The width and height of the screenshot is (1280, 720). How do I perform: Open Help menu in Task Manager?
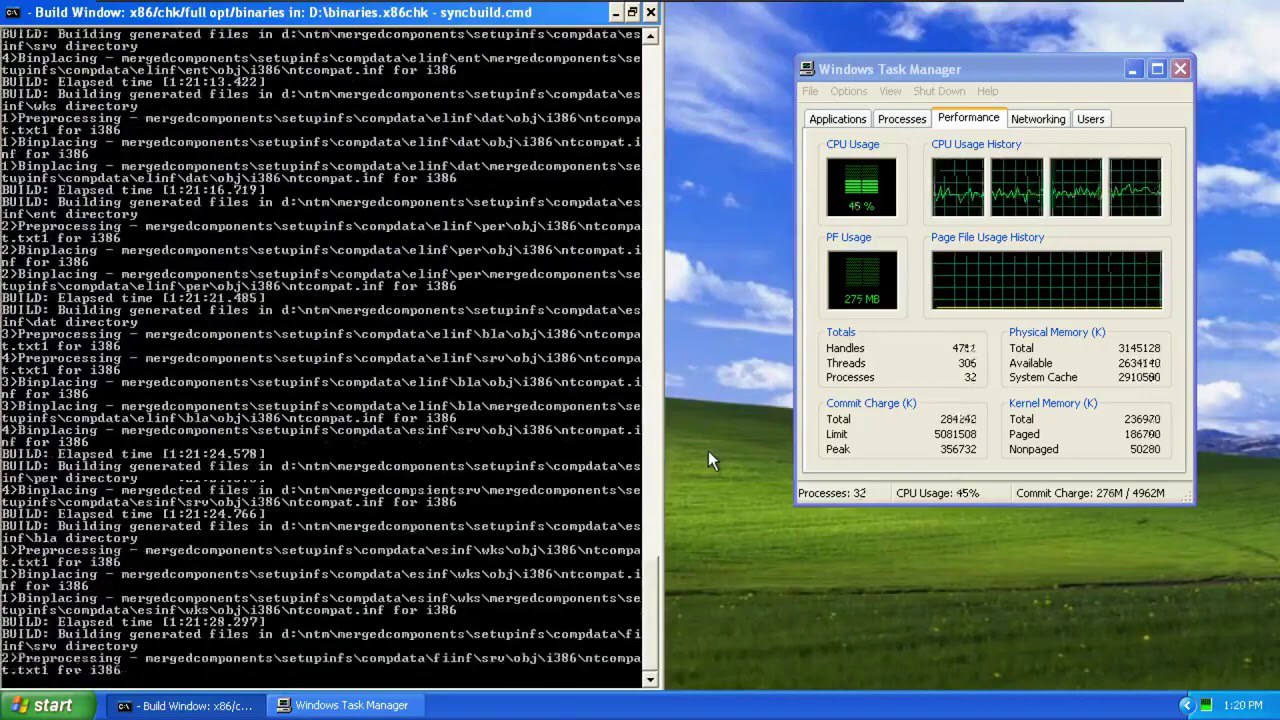[987, 91]
